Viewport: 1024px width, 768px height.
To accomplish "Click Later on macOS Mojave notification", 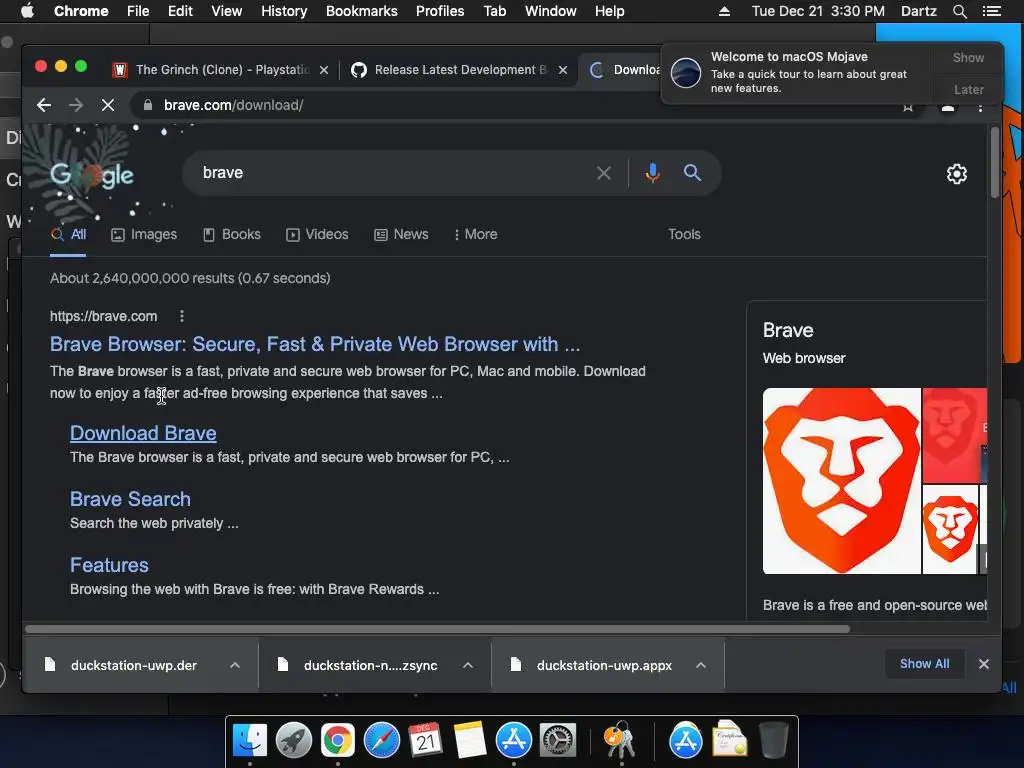I will 968,90.
